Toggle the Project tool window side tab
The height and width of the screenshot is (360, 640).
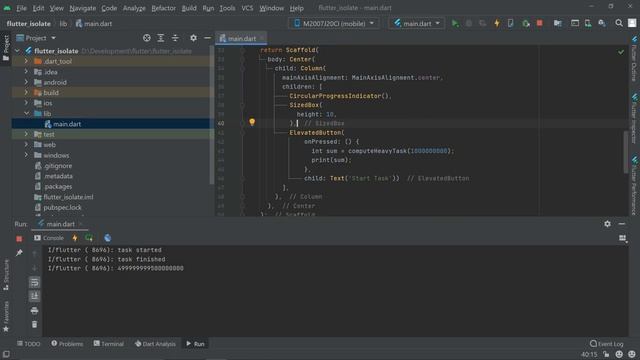tap(6, 48)
